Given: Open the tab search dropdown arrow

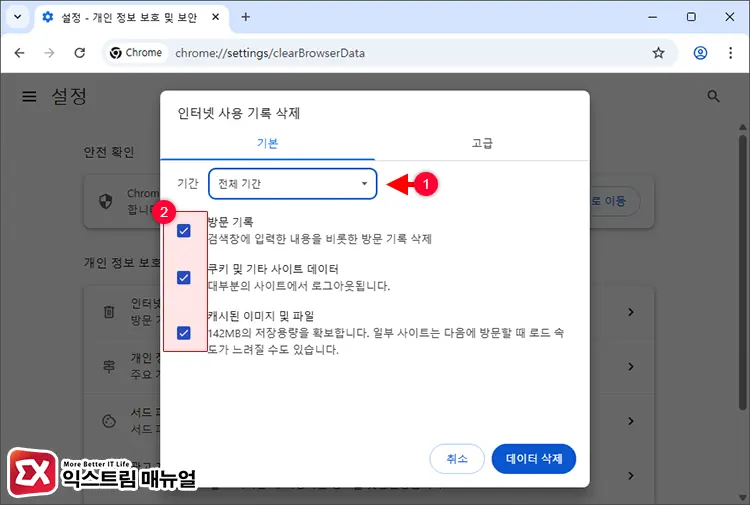Looking at the screenshot, I should coord(17,17).
